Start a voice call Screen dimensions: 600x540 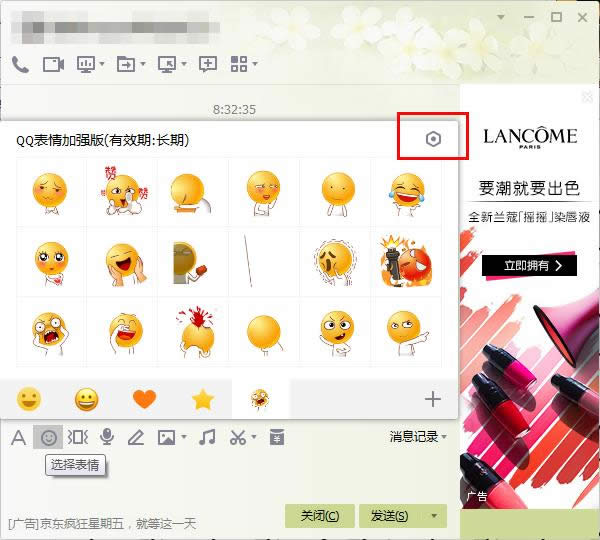tap(20, 64)
